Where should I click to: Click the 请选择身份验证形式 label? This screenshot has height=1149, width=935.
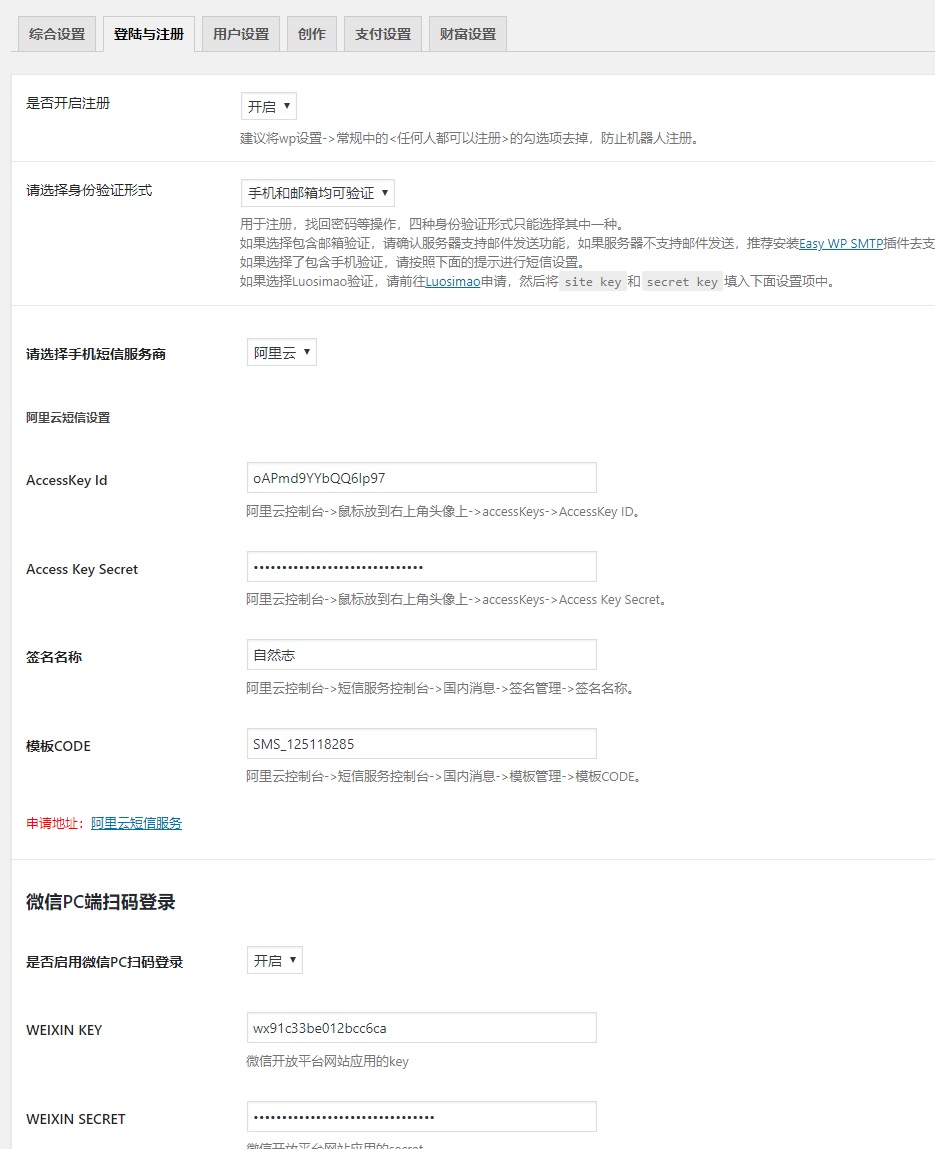point(89,191)
